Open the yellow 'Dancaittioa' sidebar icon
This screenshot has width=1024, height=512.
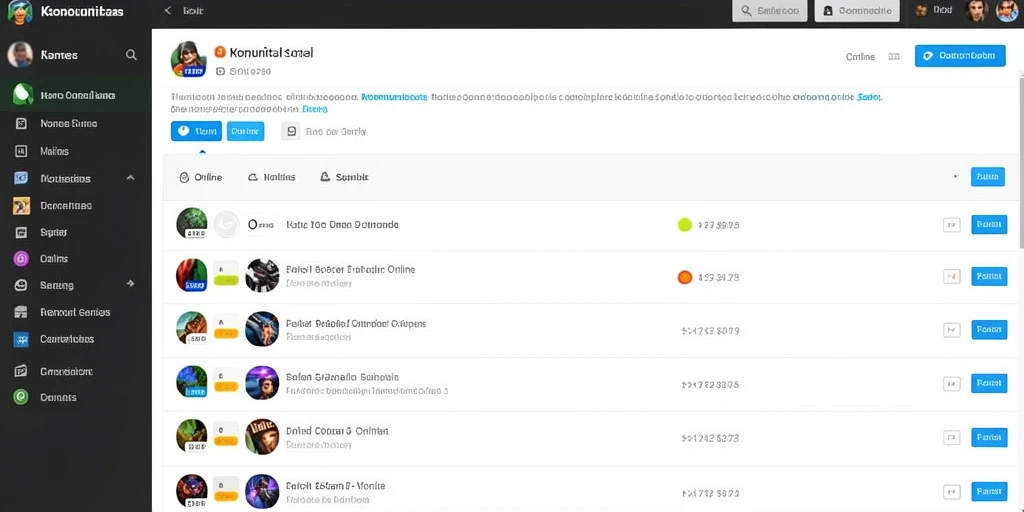tap(21, 206)
